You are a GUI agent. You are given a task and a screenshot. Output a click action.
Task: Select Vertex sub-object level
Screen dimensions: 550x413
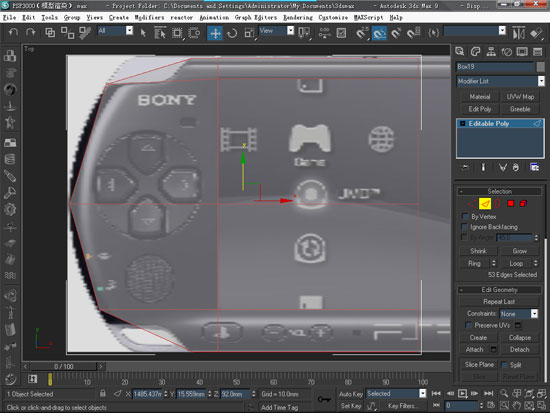click(471, 204)
